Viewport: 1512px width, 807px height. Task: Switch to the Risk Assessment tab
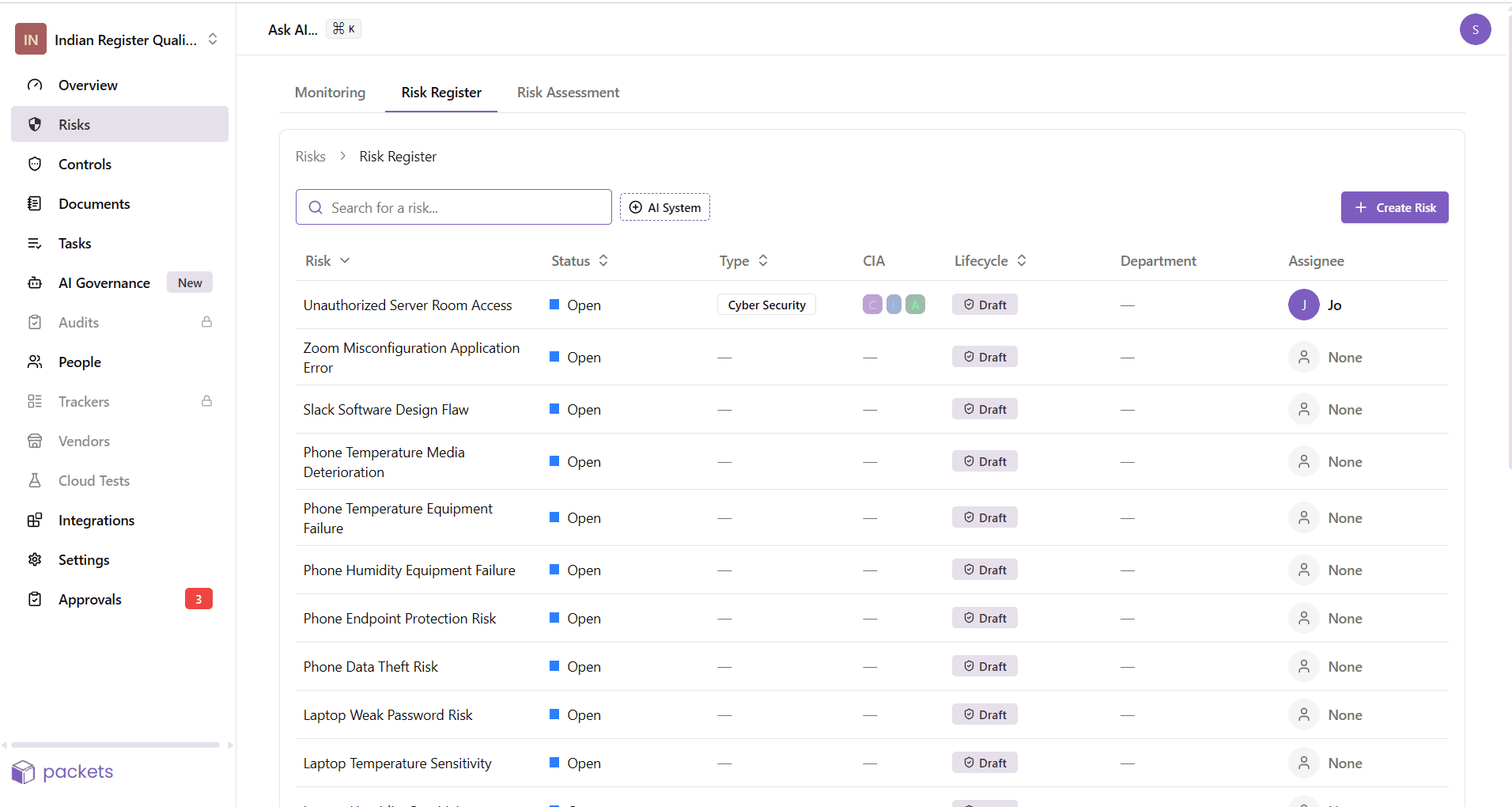pyautogui.click(x=568, y=93)
